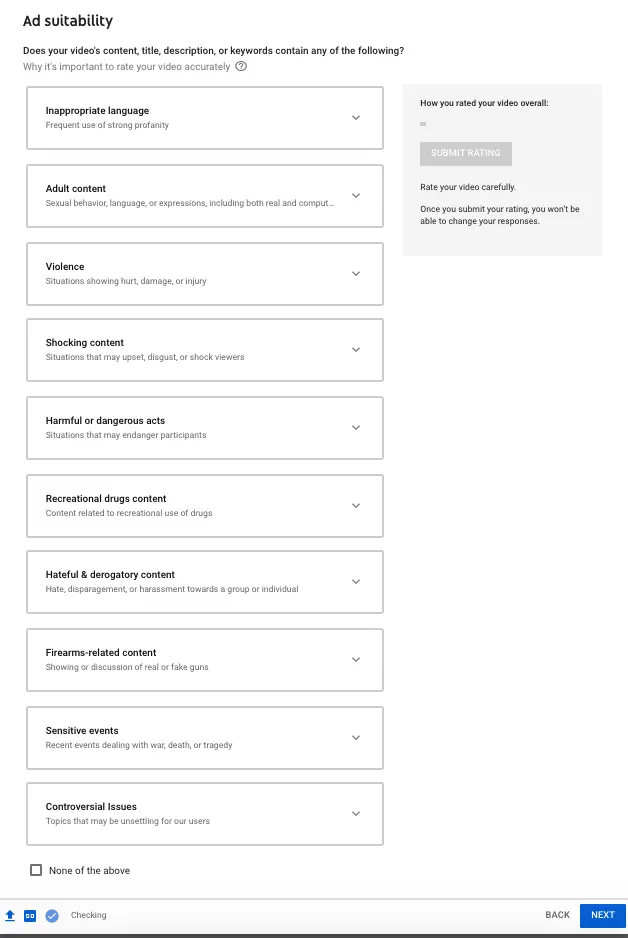Open the Shocking content dropdown
The width and height of the screenshot is (628, 938).
[356, 350]
